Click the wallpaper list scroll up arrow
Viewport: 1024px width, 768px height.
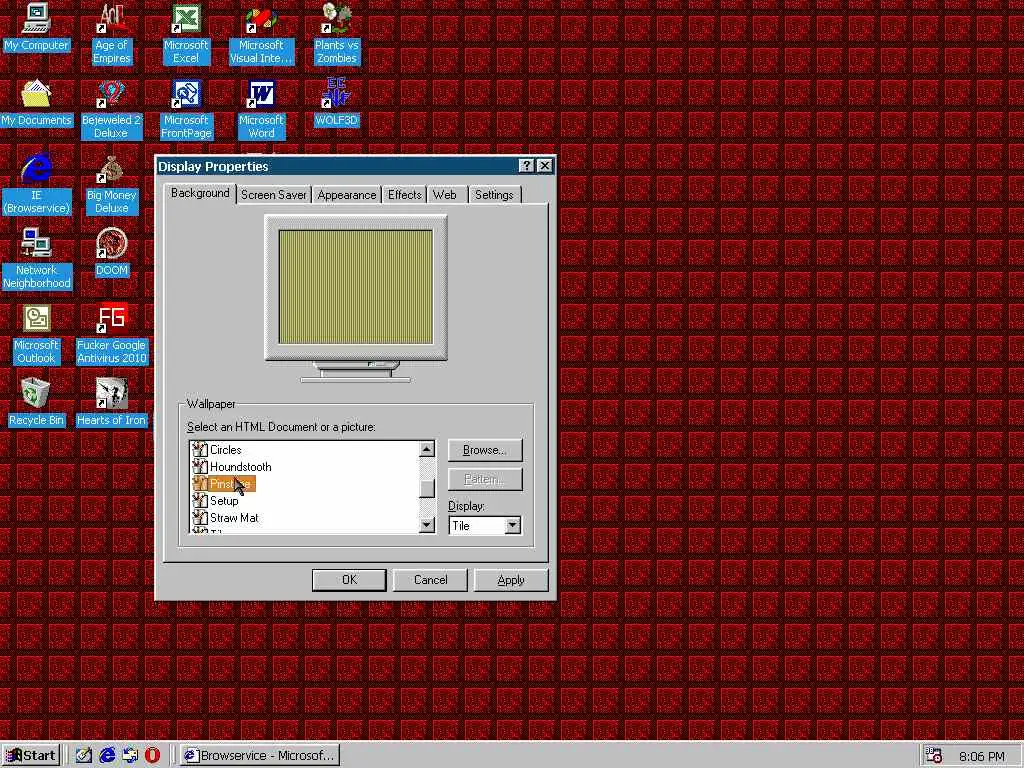pyautogui.click(x=426, y=449)
